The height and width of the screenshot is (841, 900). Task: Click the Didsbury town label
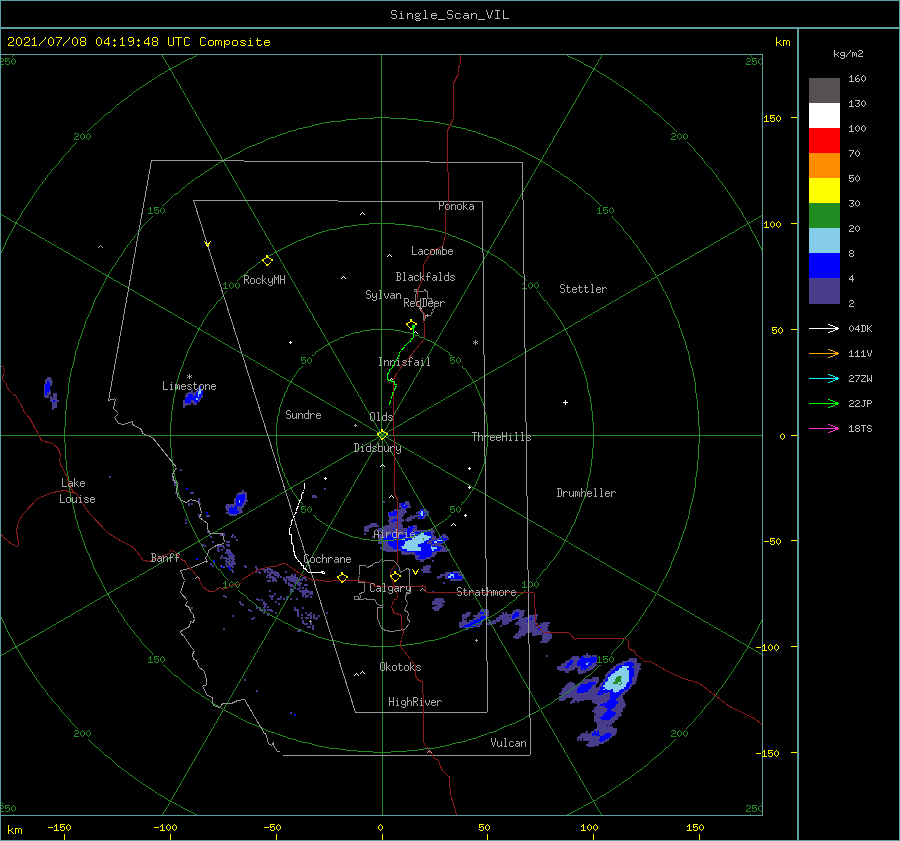377,448
